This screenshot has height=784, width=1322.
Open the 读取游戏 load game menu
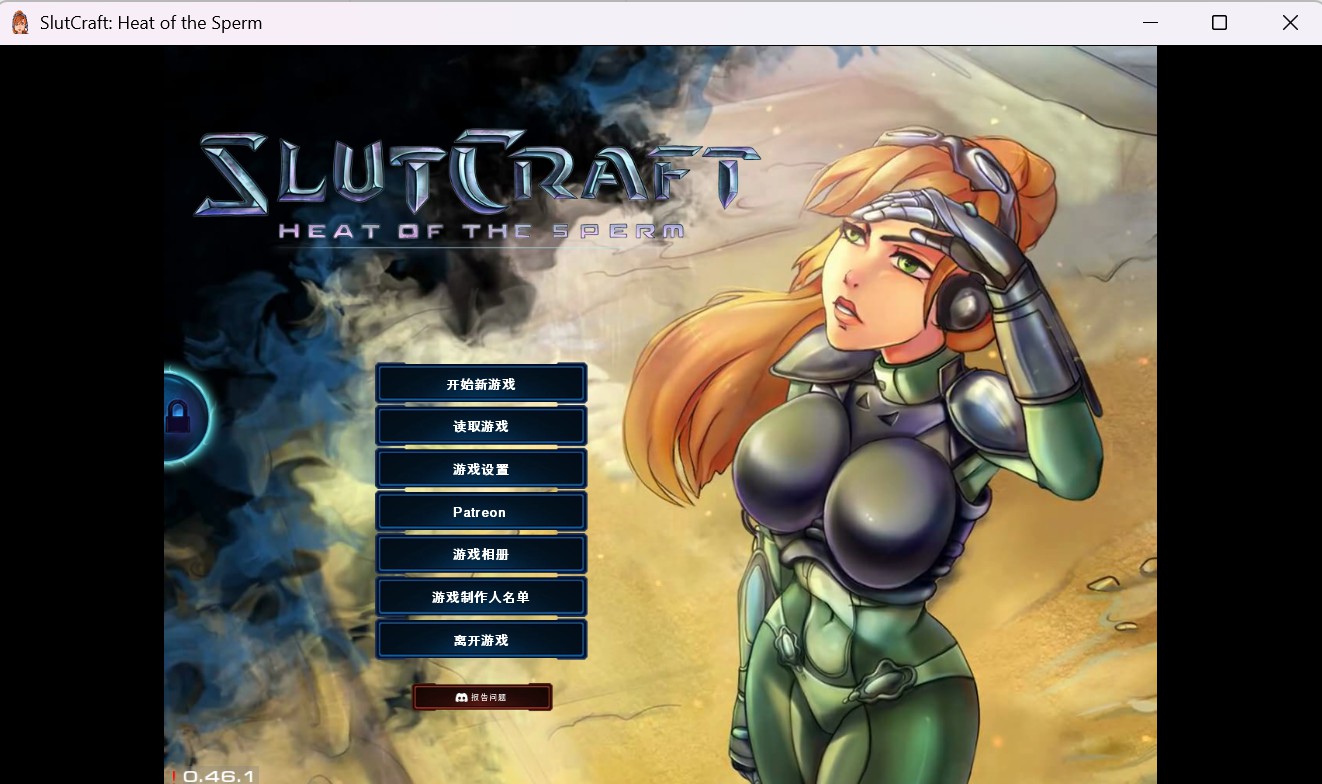[481, 426]
